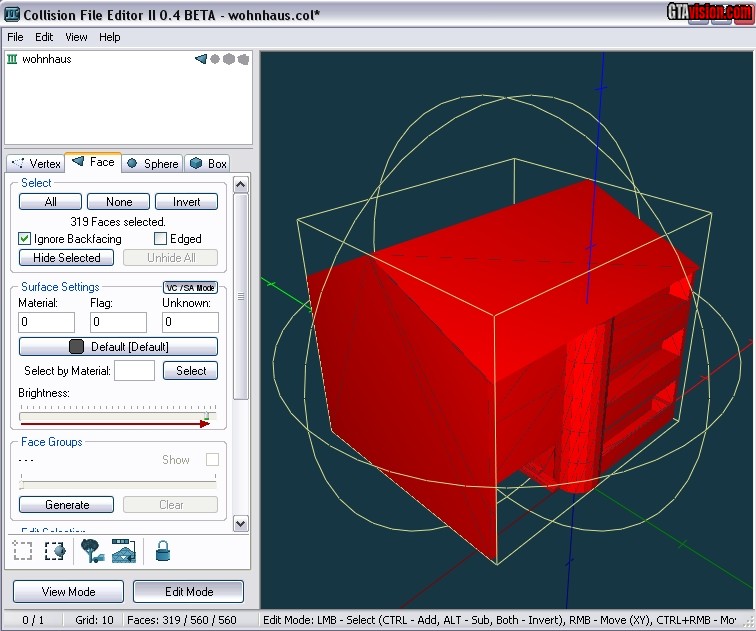Click the green column icon beside wohnhaus

(x=12, y=59)
